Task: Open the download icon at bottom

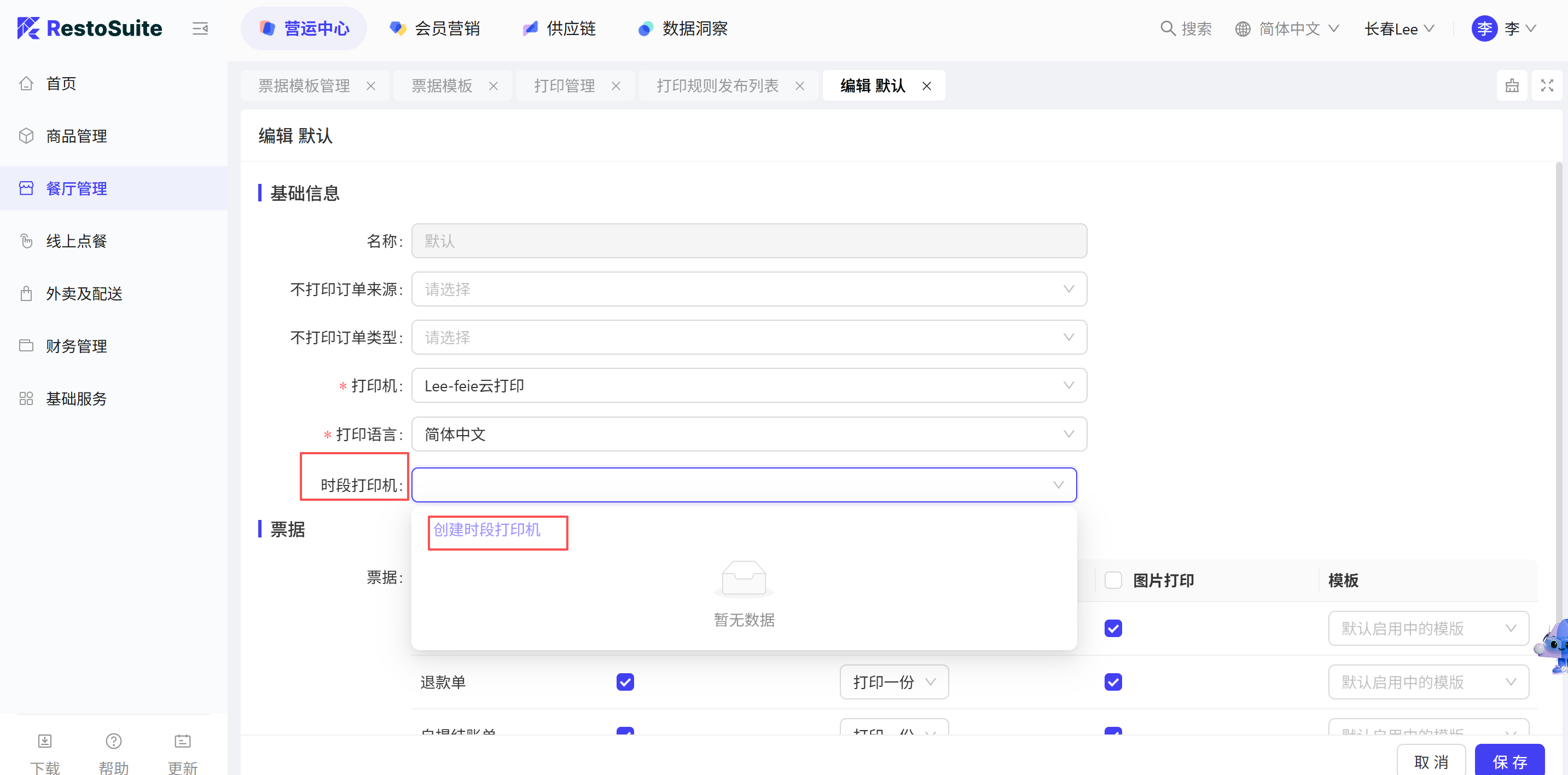Action: tap(45, 741)
